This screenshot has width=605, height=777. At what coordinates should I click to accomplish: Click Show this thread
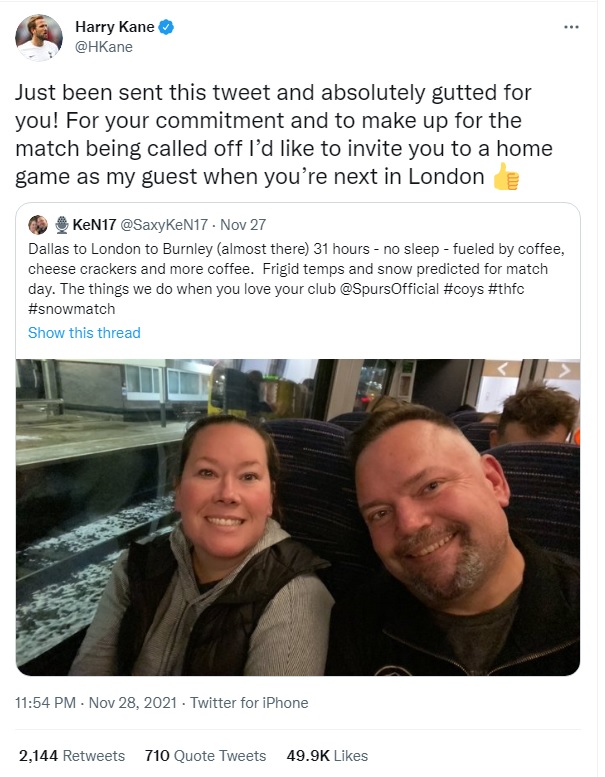pos(84,333)
